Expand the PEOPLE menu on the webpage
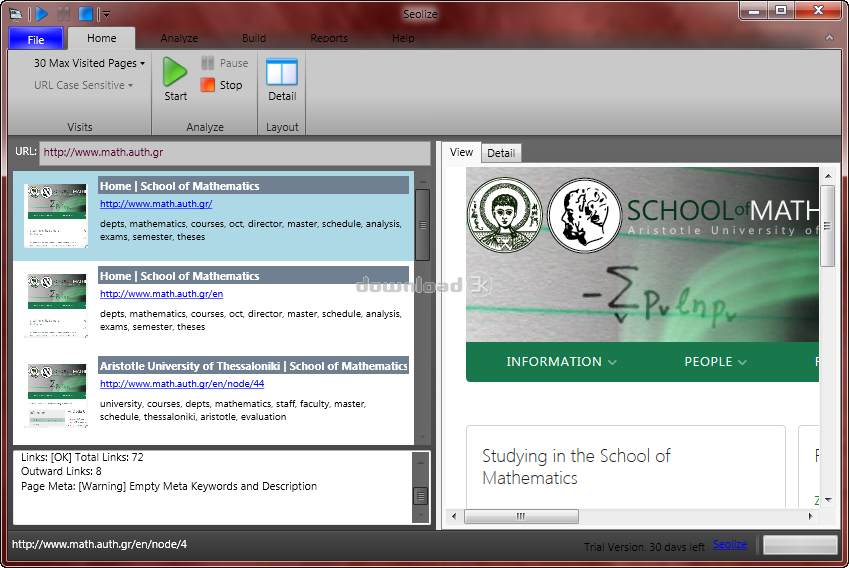This screenshot has width=849, height=568. (715, 362)
